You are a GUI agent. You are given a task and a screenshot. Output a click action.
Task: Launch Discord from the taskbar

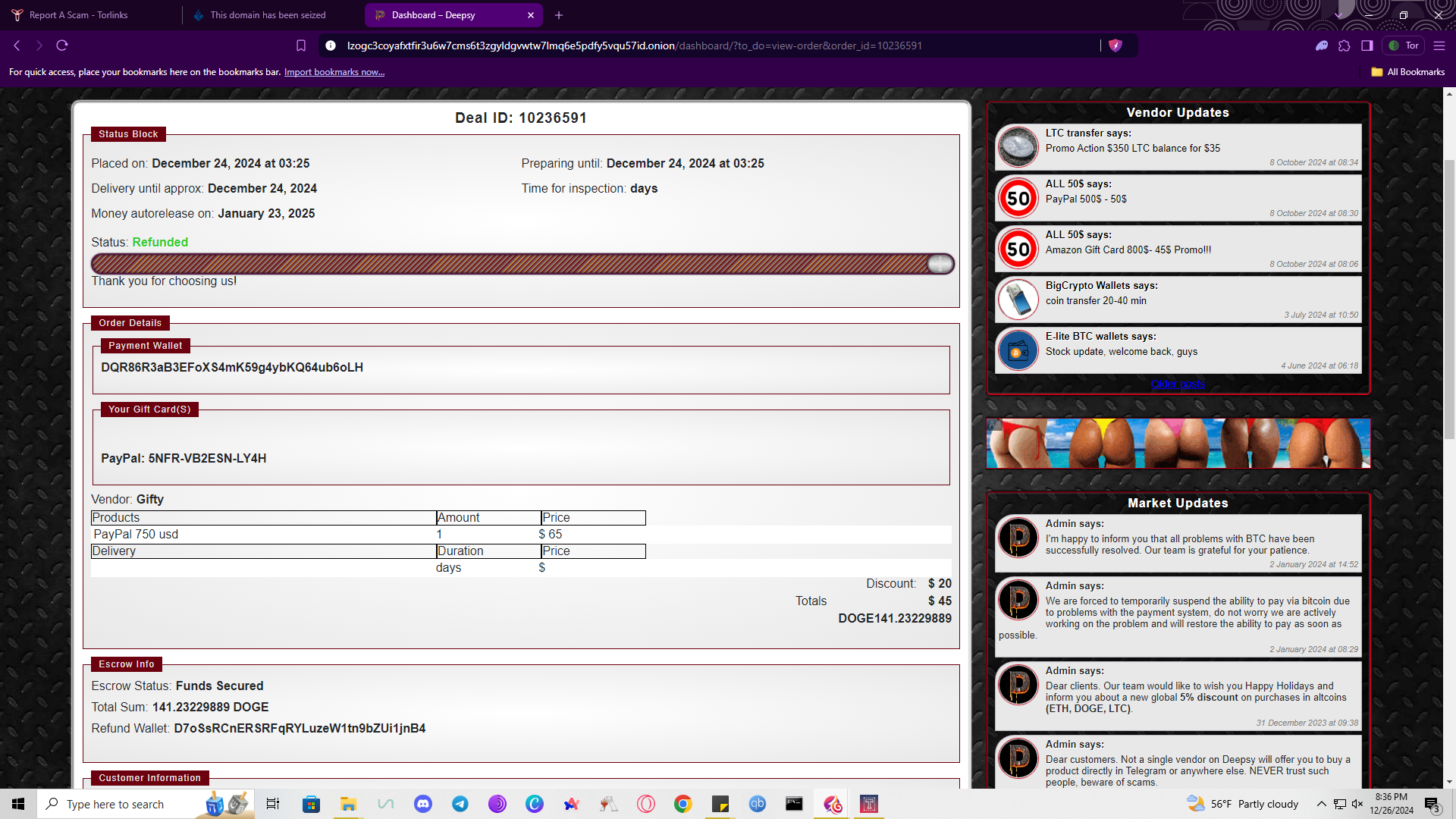[423, 804]
